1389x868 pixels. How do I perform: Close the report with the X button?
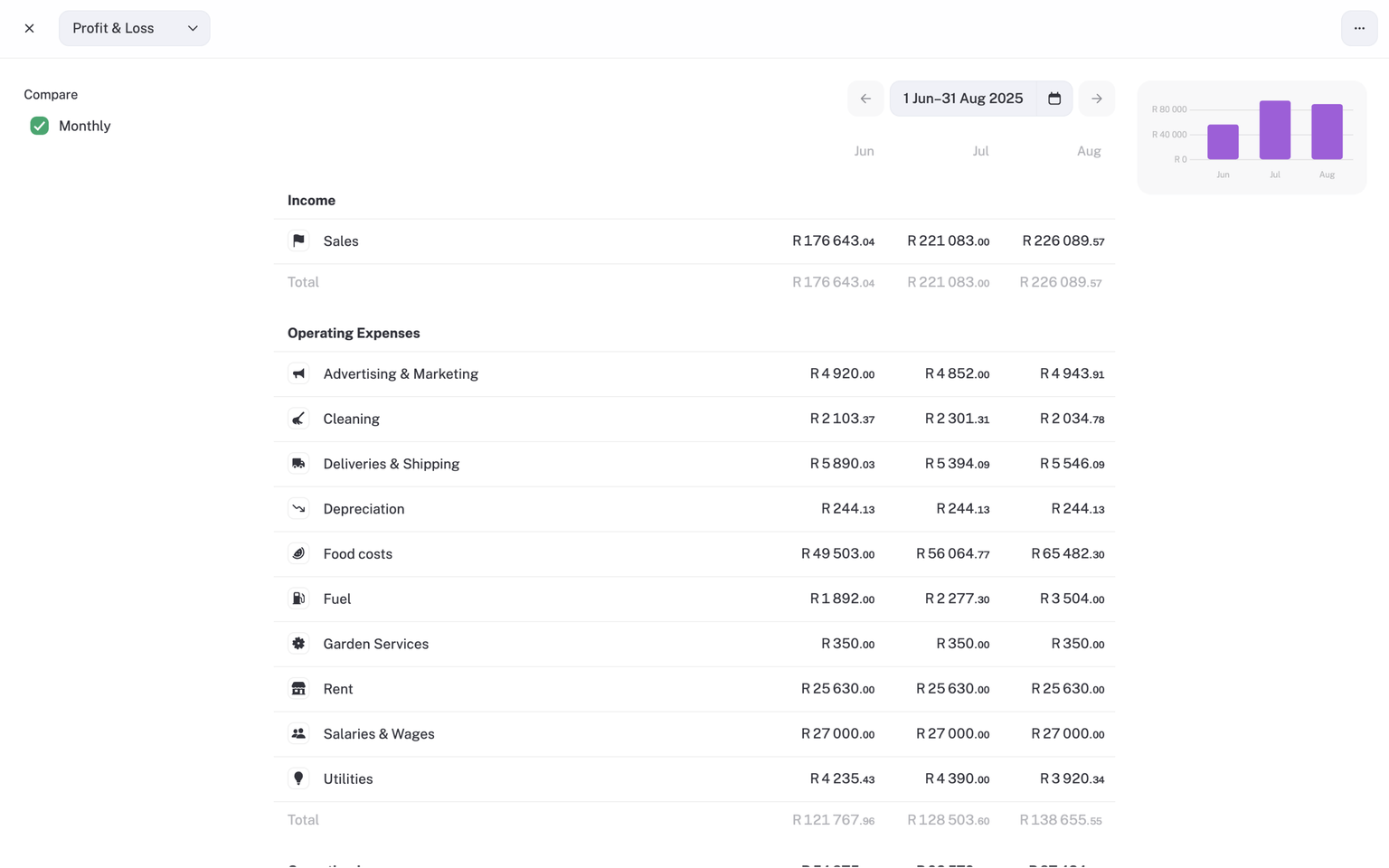click(30, 28)
